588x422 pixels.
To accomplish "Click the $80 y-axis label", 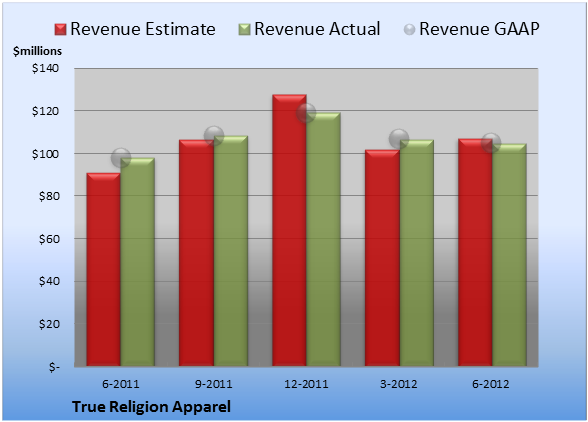I will point(49,196).
